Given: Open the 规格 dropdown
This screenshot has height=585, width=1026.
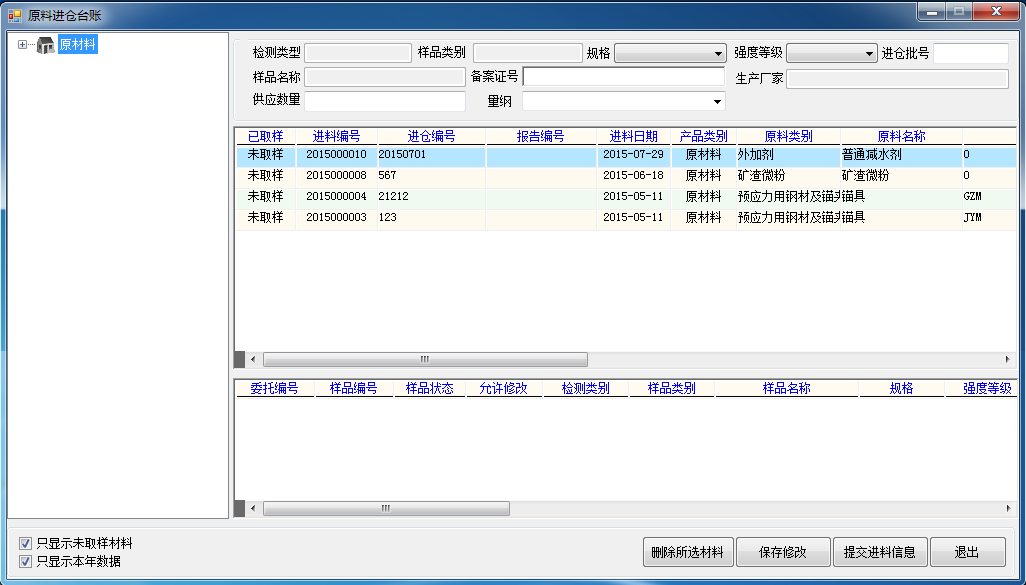Looking at the screenshot, I should coord(718,54).
